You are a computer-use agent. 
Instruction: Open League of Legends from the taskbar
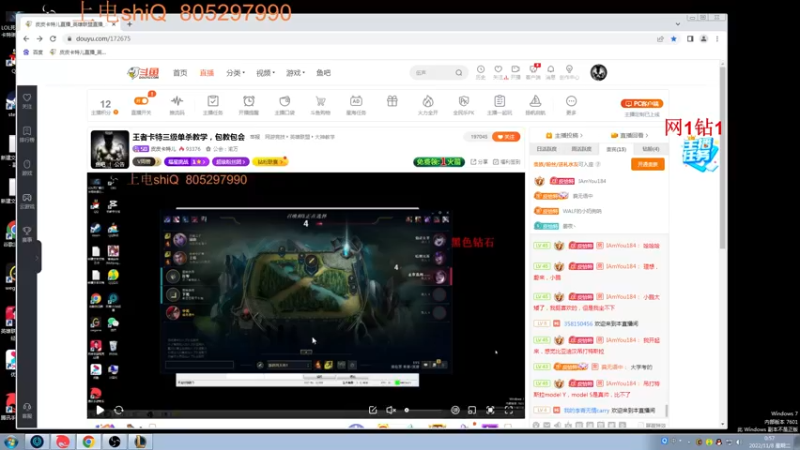pyautogui.click(x=140, y=441)
